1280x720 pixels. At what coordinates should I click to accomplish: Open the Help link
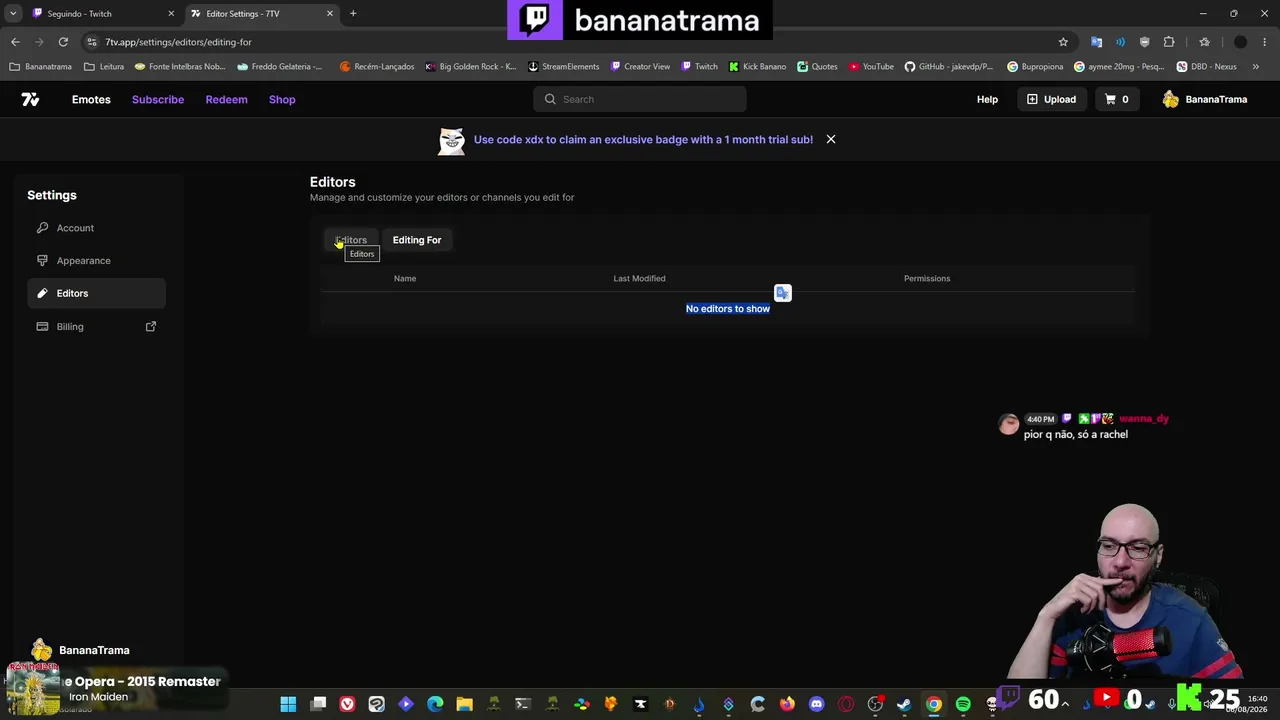pyautogui.click(x=987, y=99)
